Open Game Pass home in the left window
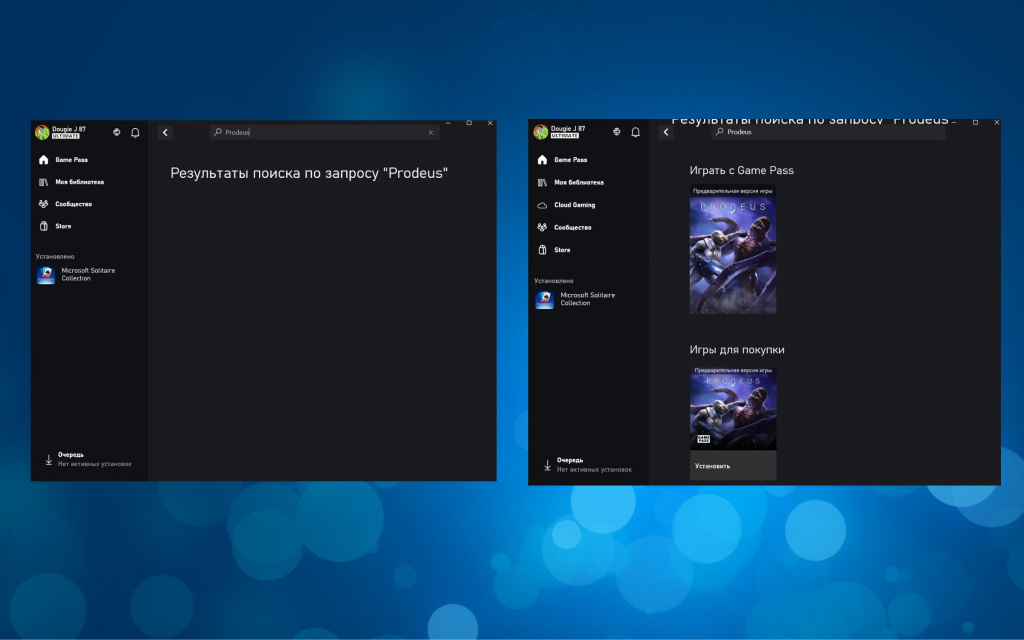The image size is (1024, 640). point(70,160)
